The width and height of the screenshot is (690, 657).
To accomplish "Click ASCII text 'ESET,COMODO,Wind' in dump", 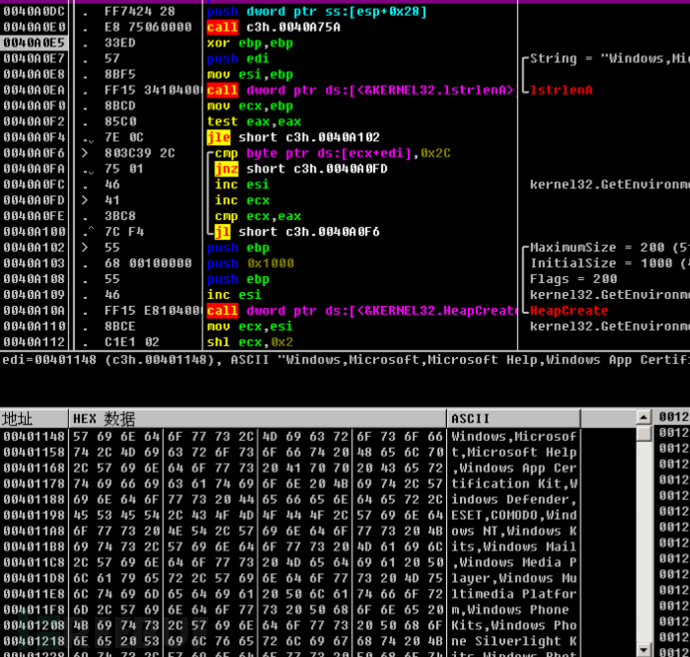I will tap(513, 515).
